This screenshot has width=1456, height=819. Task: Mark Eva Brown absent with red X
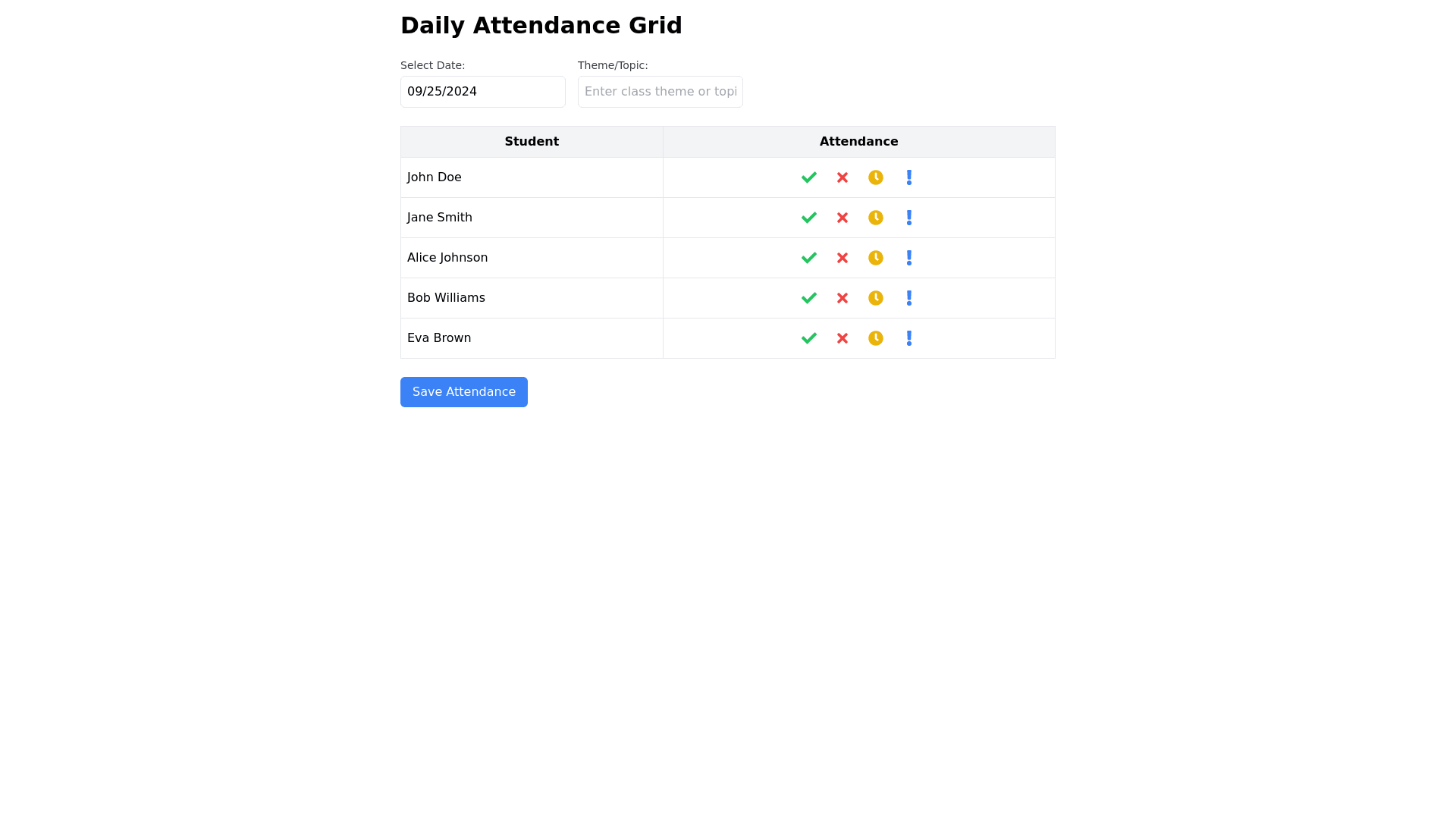[843, 338]
